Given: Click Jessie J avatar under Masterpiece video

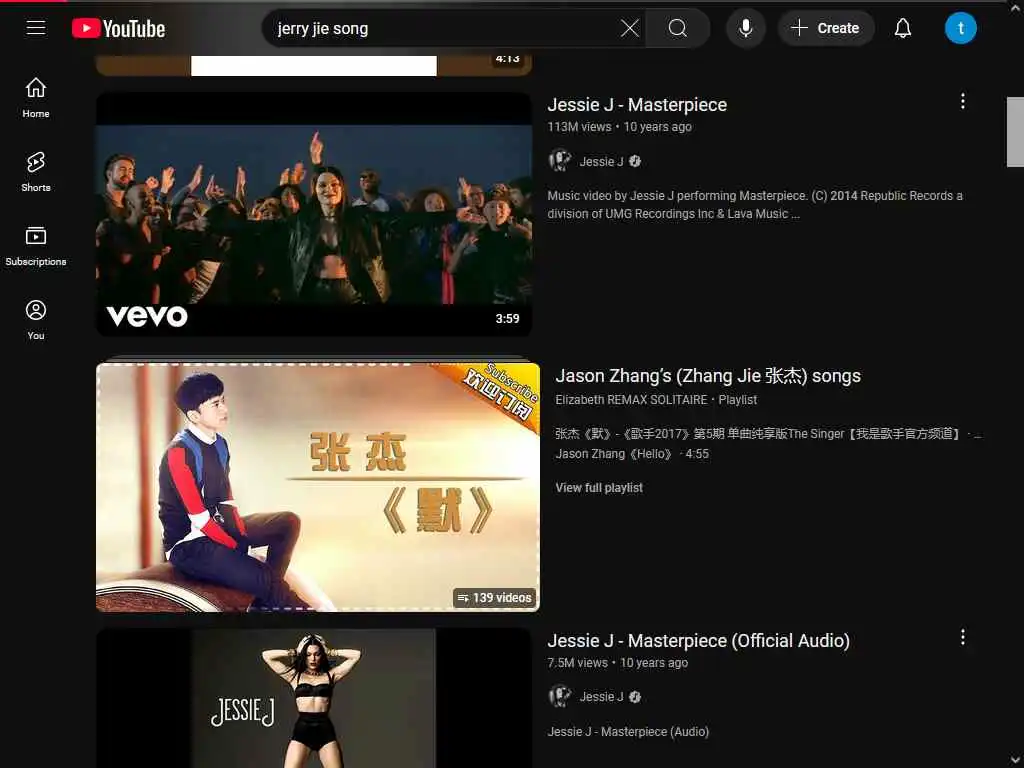Looking at the screenshot, I should pyautogui.click(x=560, y=161).
